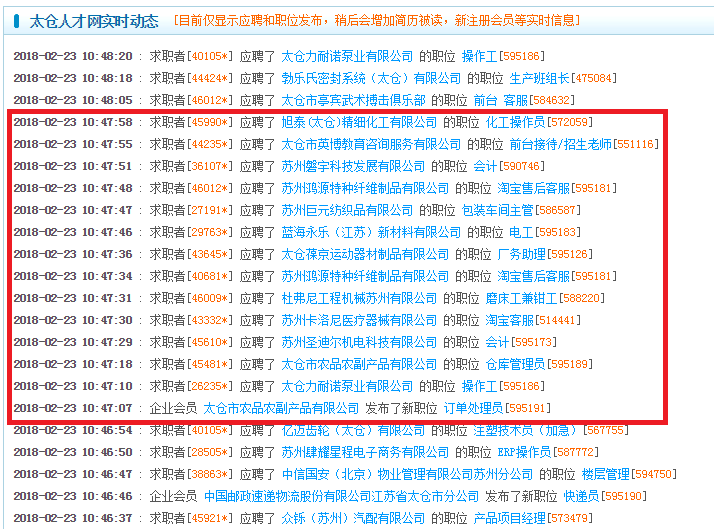714x529 pixels.
Task: View the newly posted 快递员 job
Action: point(581,496)
